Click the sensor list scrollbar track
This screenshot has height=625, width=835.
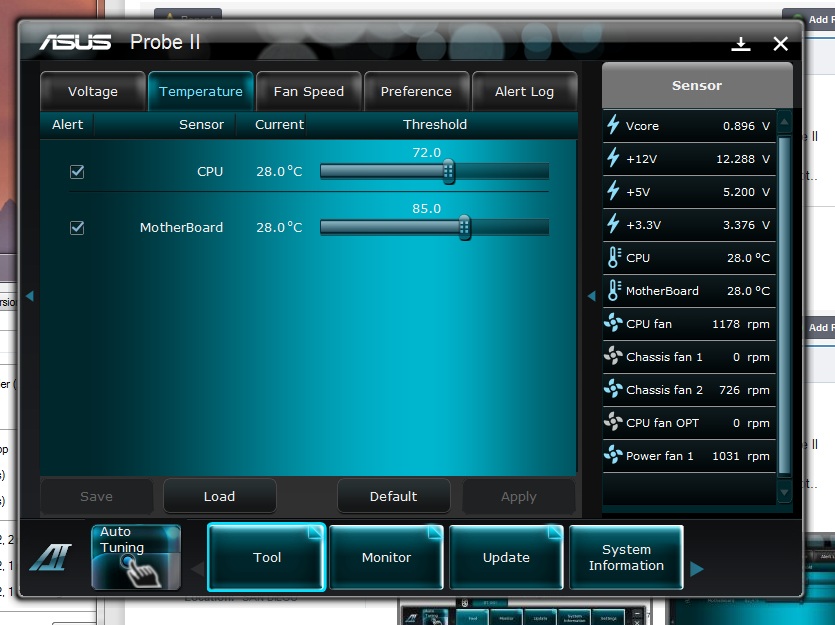tap(784, 306)
